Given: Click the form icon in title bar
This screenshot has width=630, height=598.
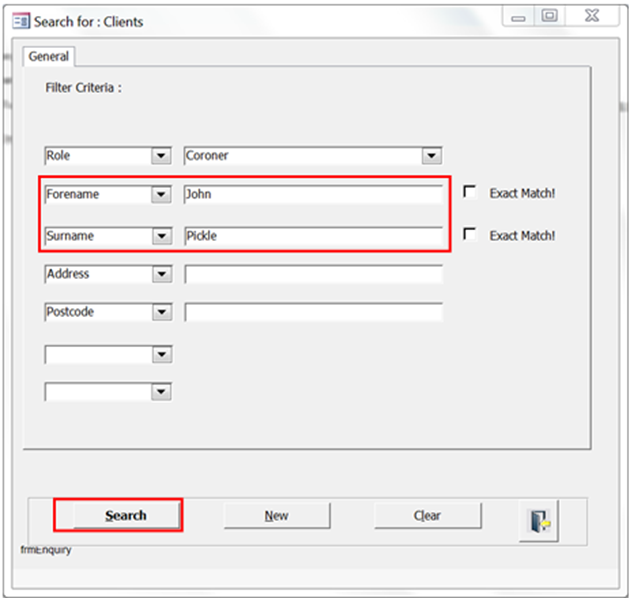Looking at the screenshot, I should pos(21,21).
